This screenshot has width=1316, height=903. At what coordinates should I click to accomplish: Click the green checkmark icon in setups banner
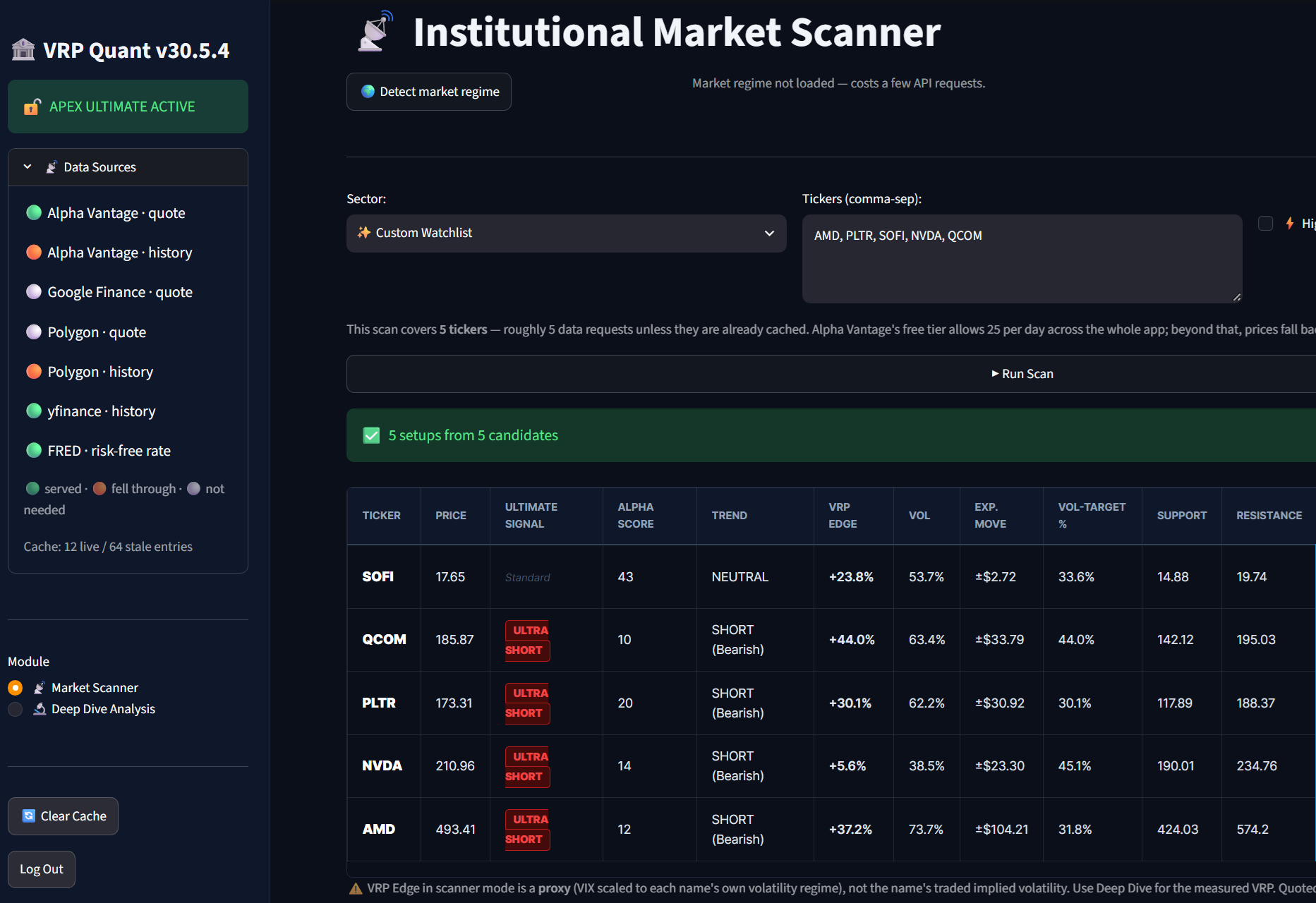(371, 435)
